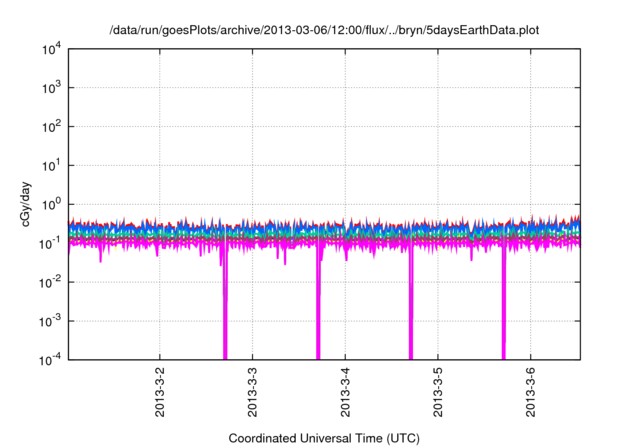The width and height of the screenshot is (640, 448).
Task: Click the 10^0 y-axis tick label
Action: [51, 204]
